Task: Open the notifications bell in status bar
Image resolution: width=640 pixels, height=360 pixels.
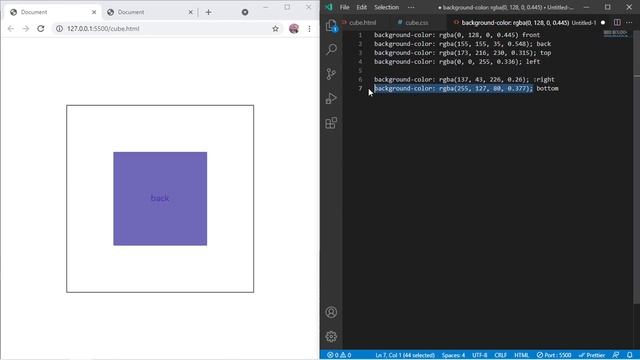Action: pyautogui.click(x=630, y=355)
